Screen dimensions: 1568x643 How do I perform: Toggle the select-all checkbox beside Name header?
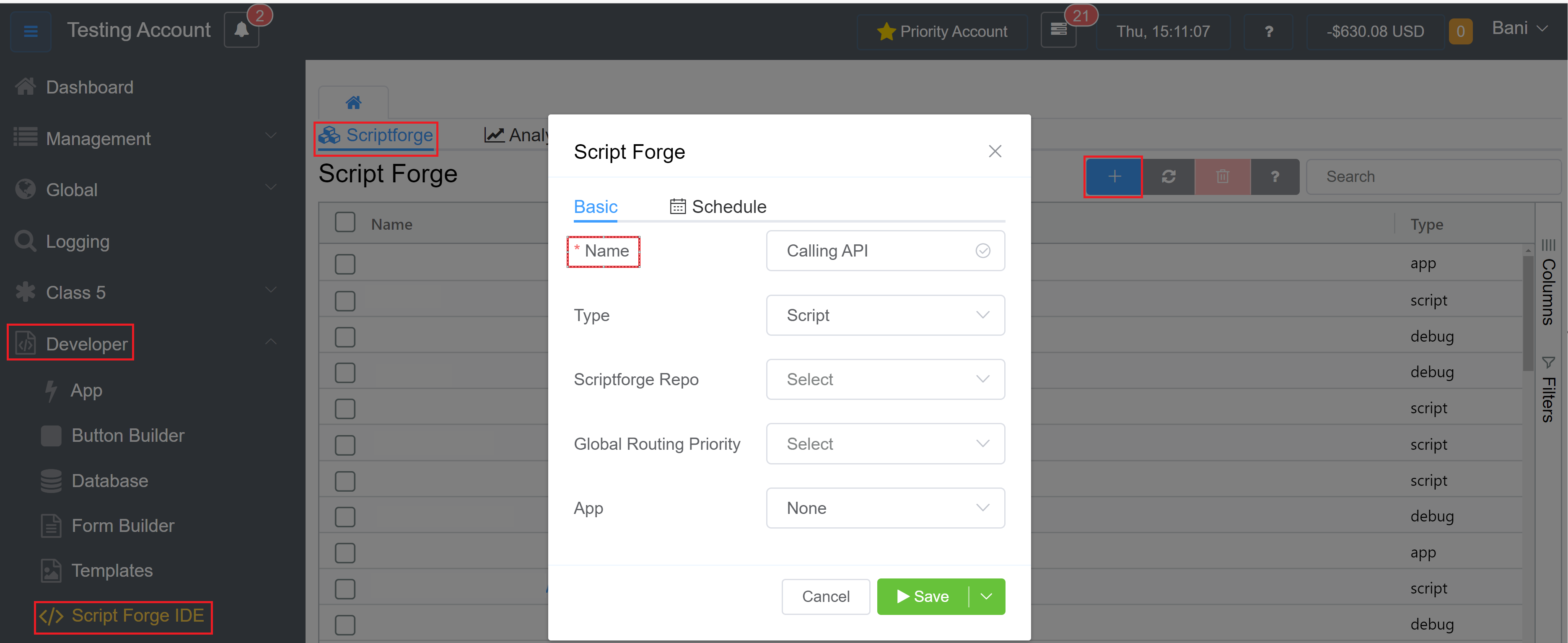(x=345, y=223)
